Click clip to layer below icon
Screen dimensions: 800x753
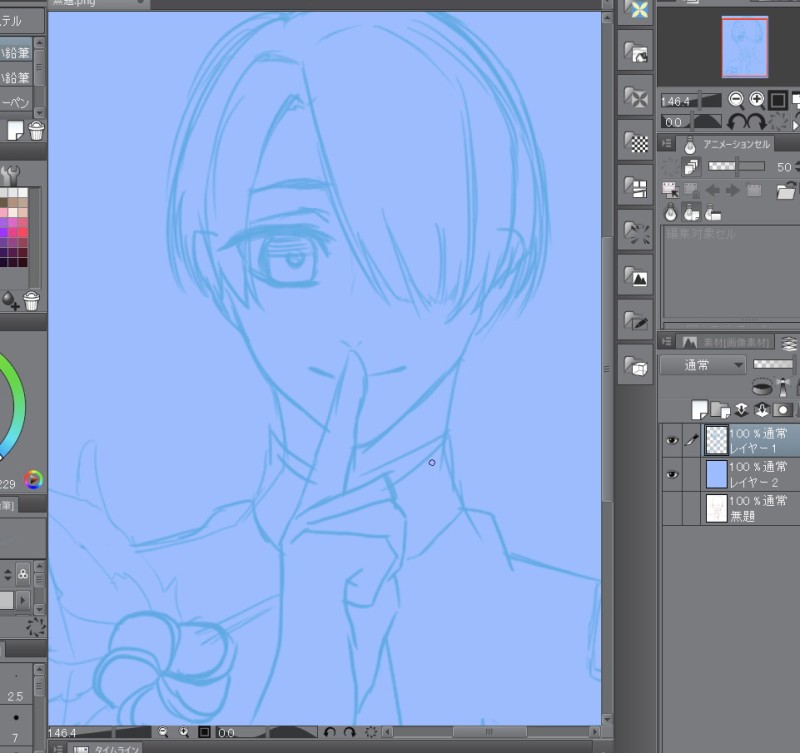762,387
